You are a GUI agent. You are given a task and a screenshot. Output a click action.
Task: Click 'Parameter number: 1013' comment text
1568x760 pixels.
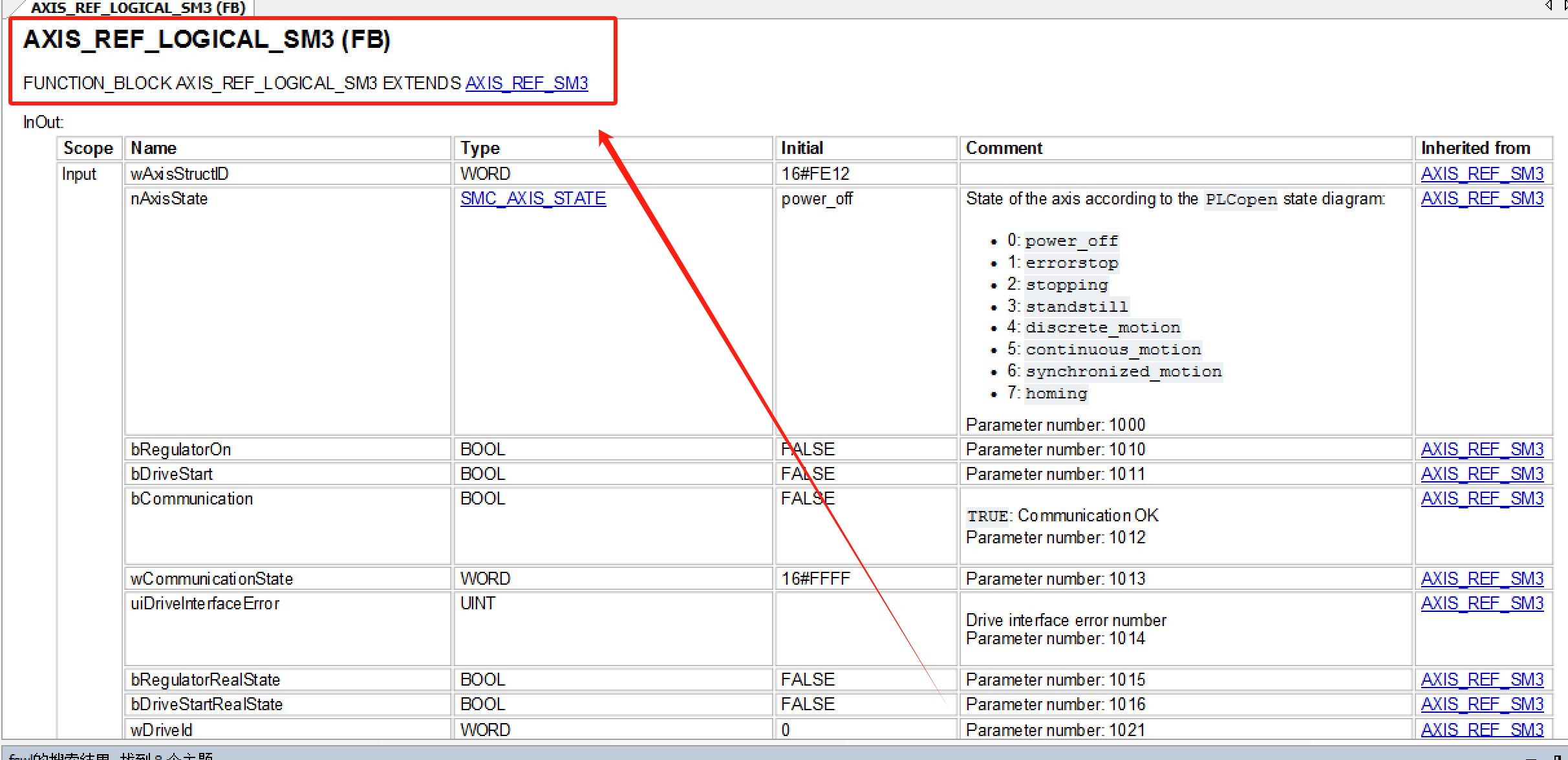click(x=1055, y=579)
